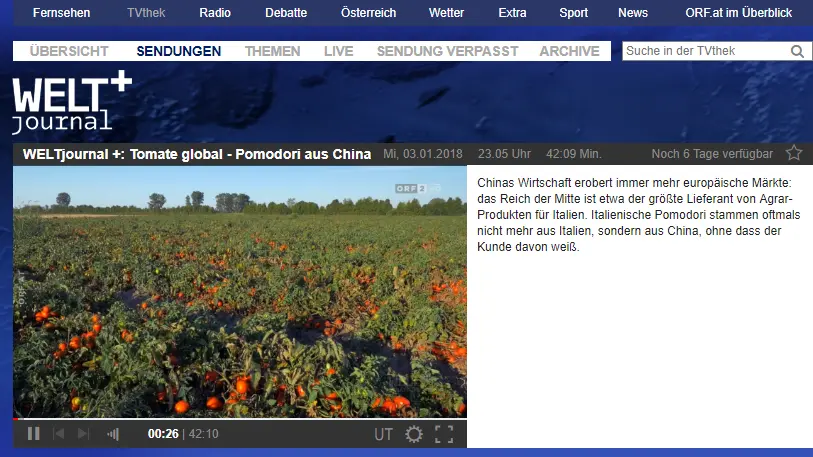Viewport: 813px width, 457px height.
Task: Expand the Archive section
Action: click(569, 51)
